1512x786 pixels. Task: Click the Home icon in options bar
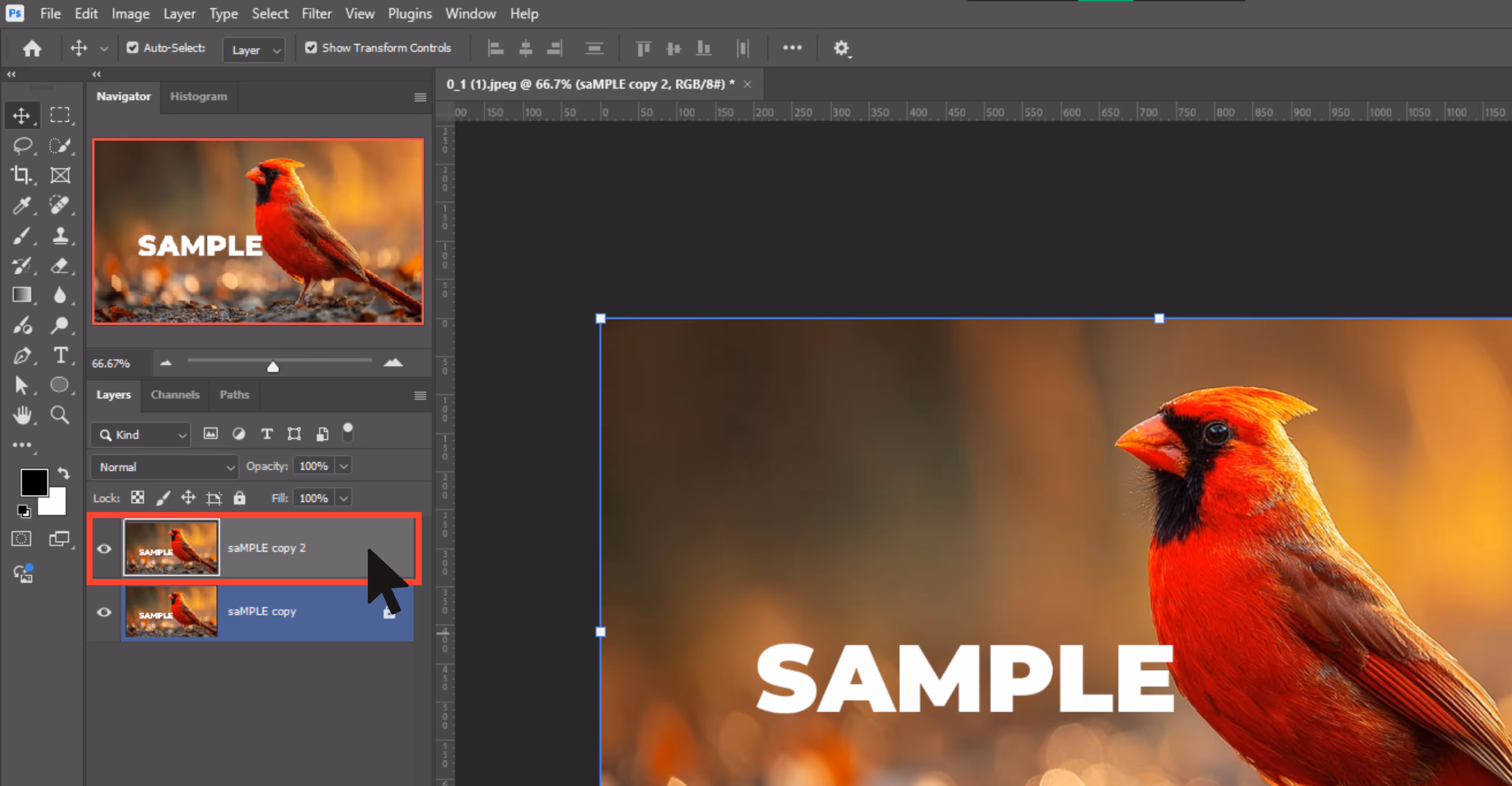32,48
